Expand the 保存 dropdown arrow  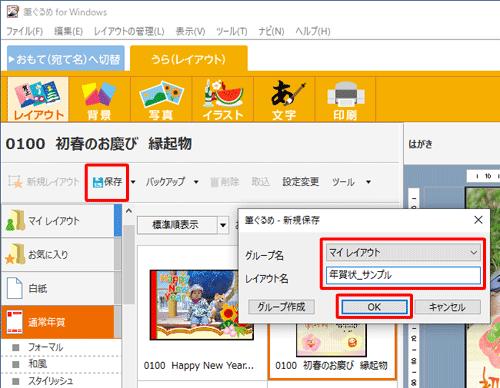[x=133, y=182]
